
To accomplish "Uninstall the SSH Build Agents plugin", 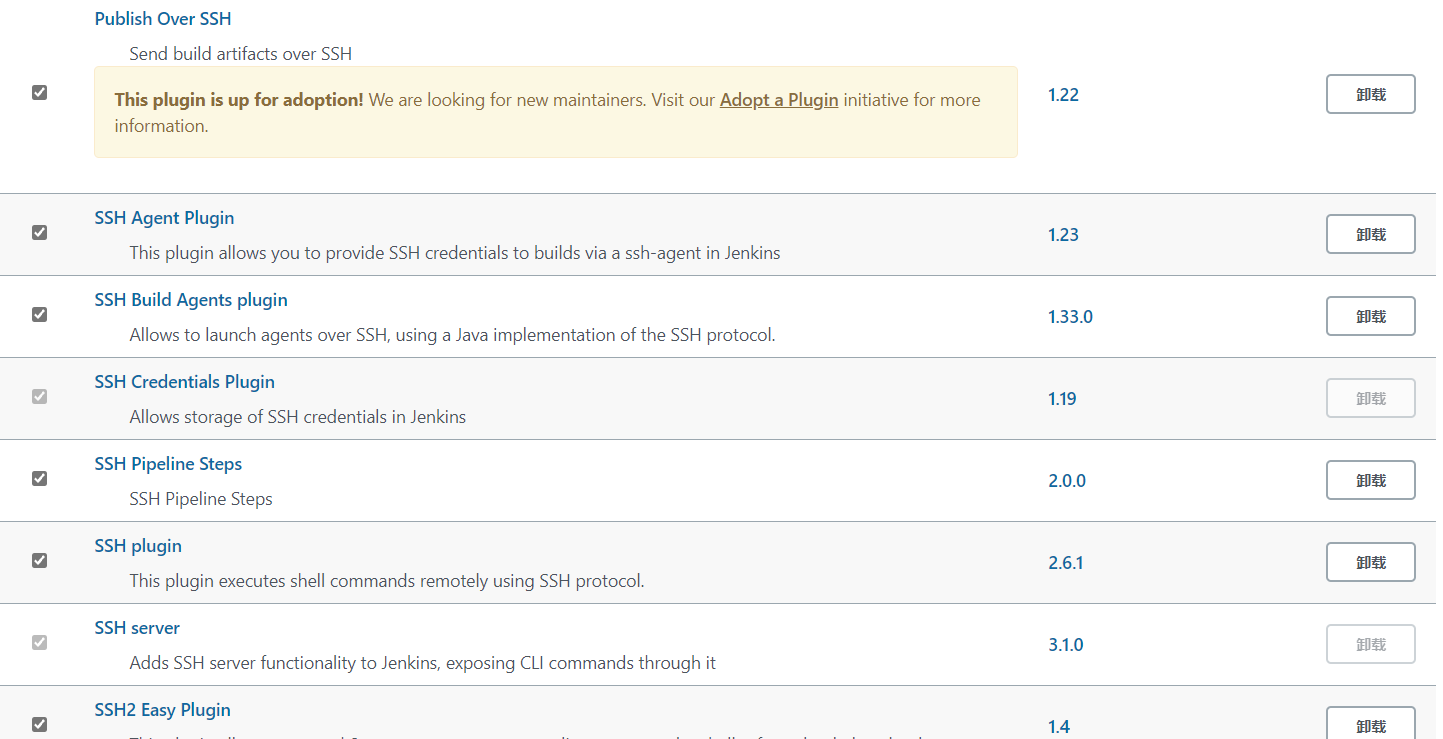I will [x=1371, y=316].
